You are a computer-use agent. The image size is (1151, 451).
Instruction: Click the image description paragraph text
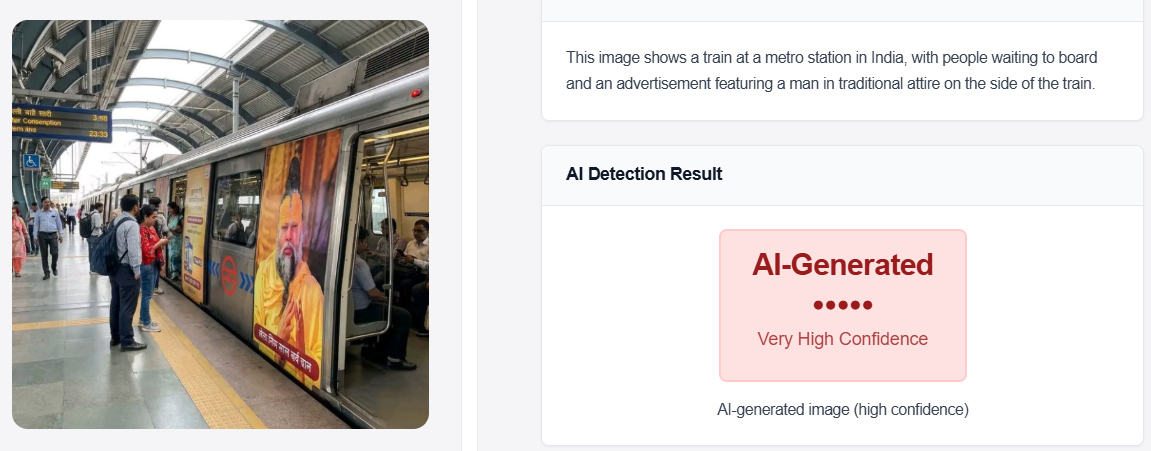coord(830,70)
